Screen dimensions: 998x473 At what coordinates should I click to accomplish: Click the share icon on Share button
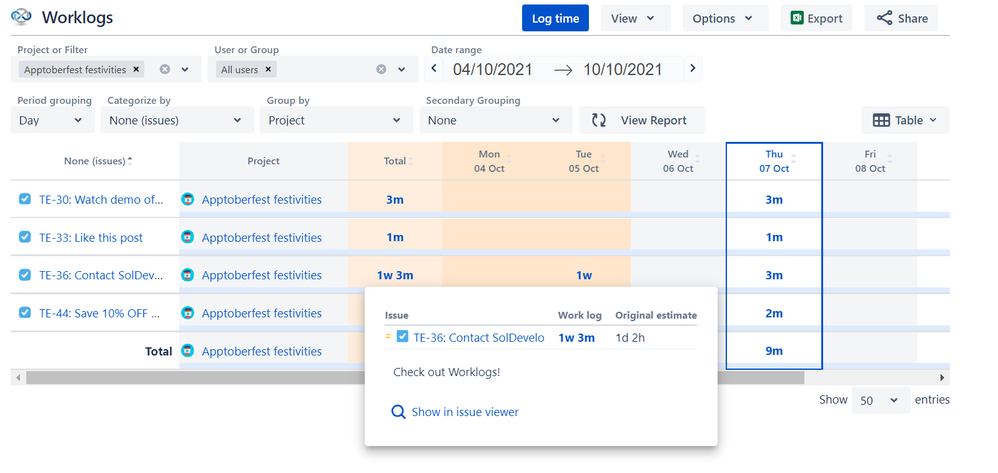pyautogui.click(x=884, y=18)
